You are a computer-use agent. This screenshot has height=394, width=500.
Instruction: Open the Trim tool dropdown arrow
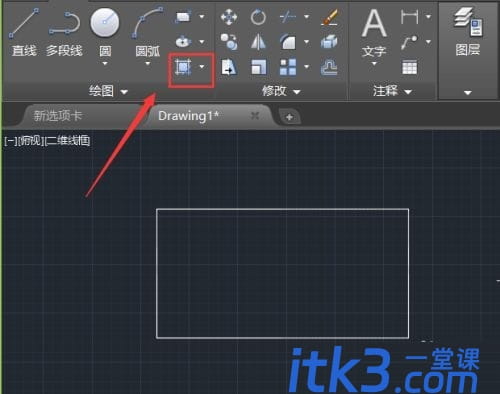click(x=306, y=16)
